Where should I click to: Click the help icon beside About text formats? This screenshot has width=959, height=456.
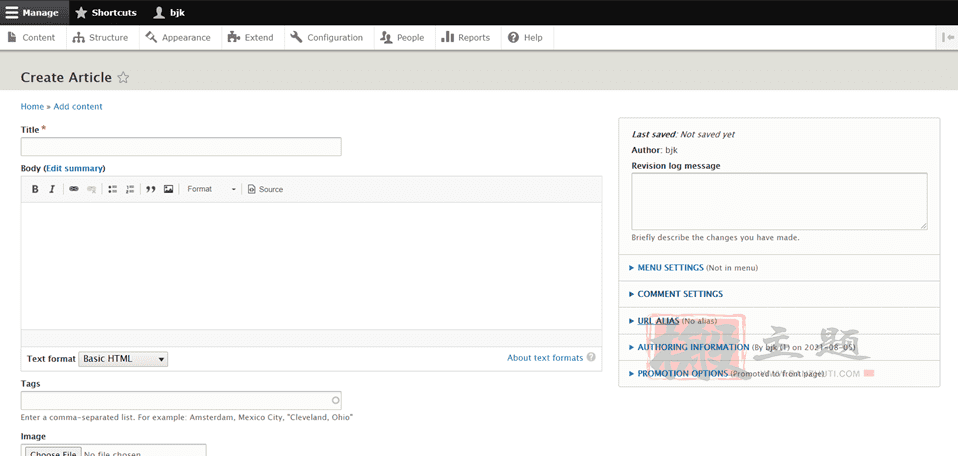(x=591, y=357)
